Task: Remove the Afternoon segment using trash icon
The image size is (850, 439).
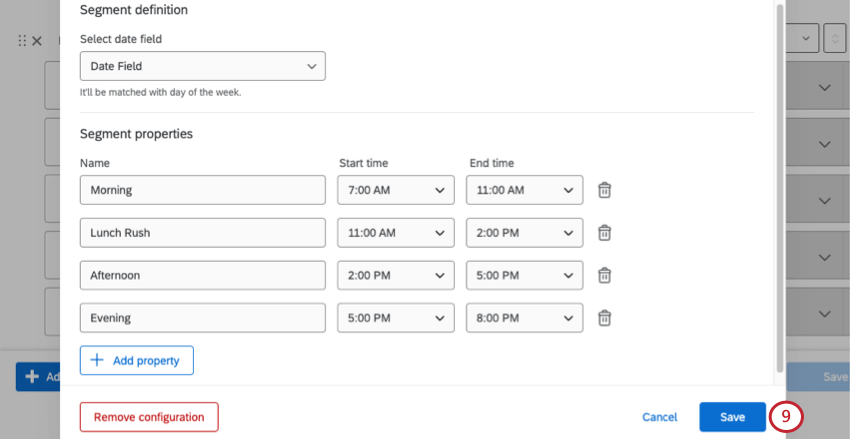Action: pyautogui.click(x=604, y=275)
